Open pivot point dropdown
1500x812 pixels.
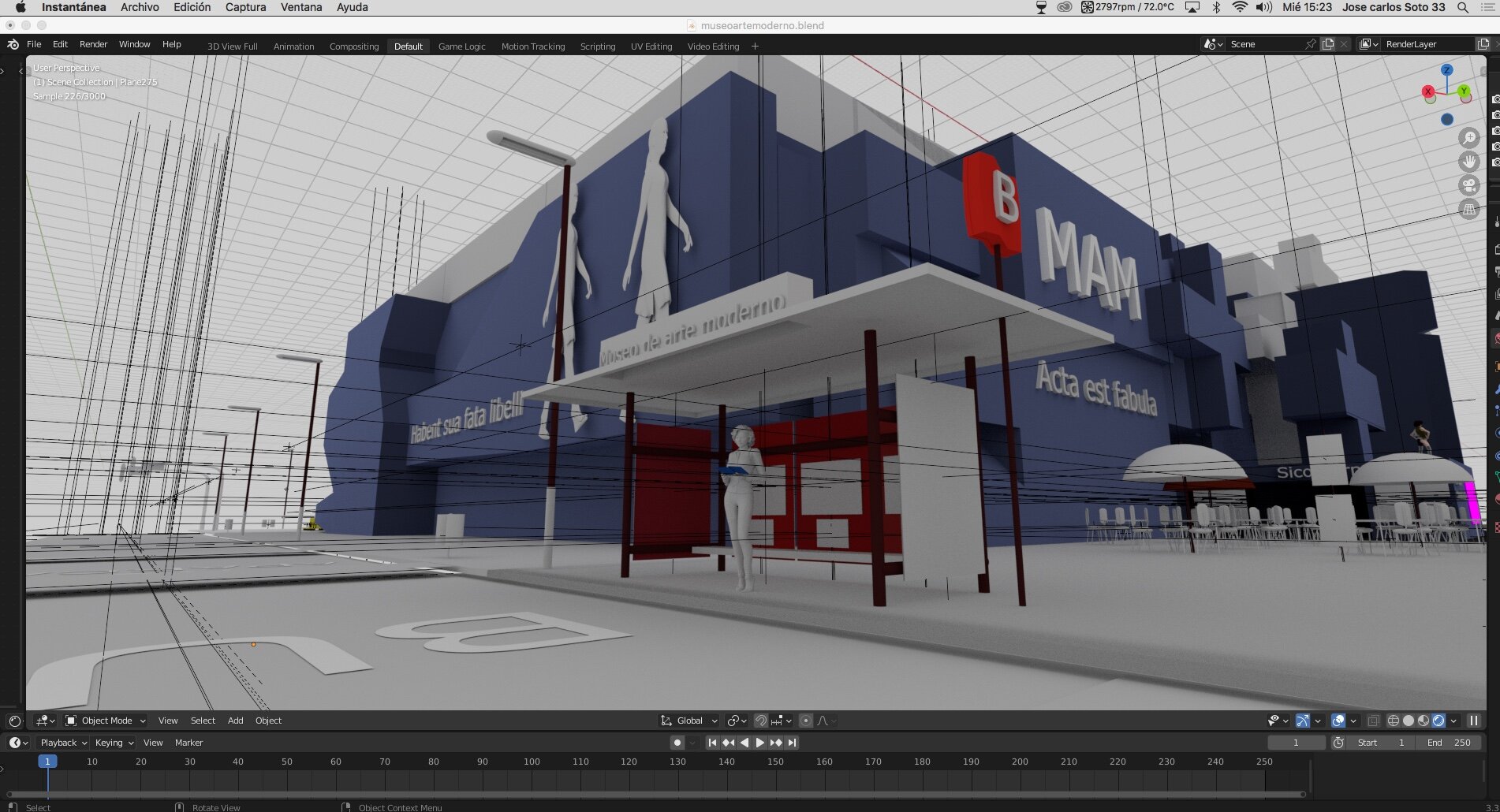[737, 721]
